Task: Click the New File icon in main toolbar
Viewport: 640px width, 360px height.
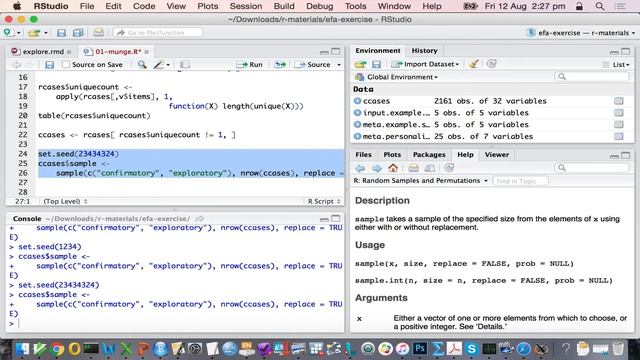Action: click(8, 32)
